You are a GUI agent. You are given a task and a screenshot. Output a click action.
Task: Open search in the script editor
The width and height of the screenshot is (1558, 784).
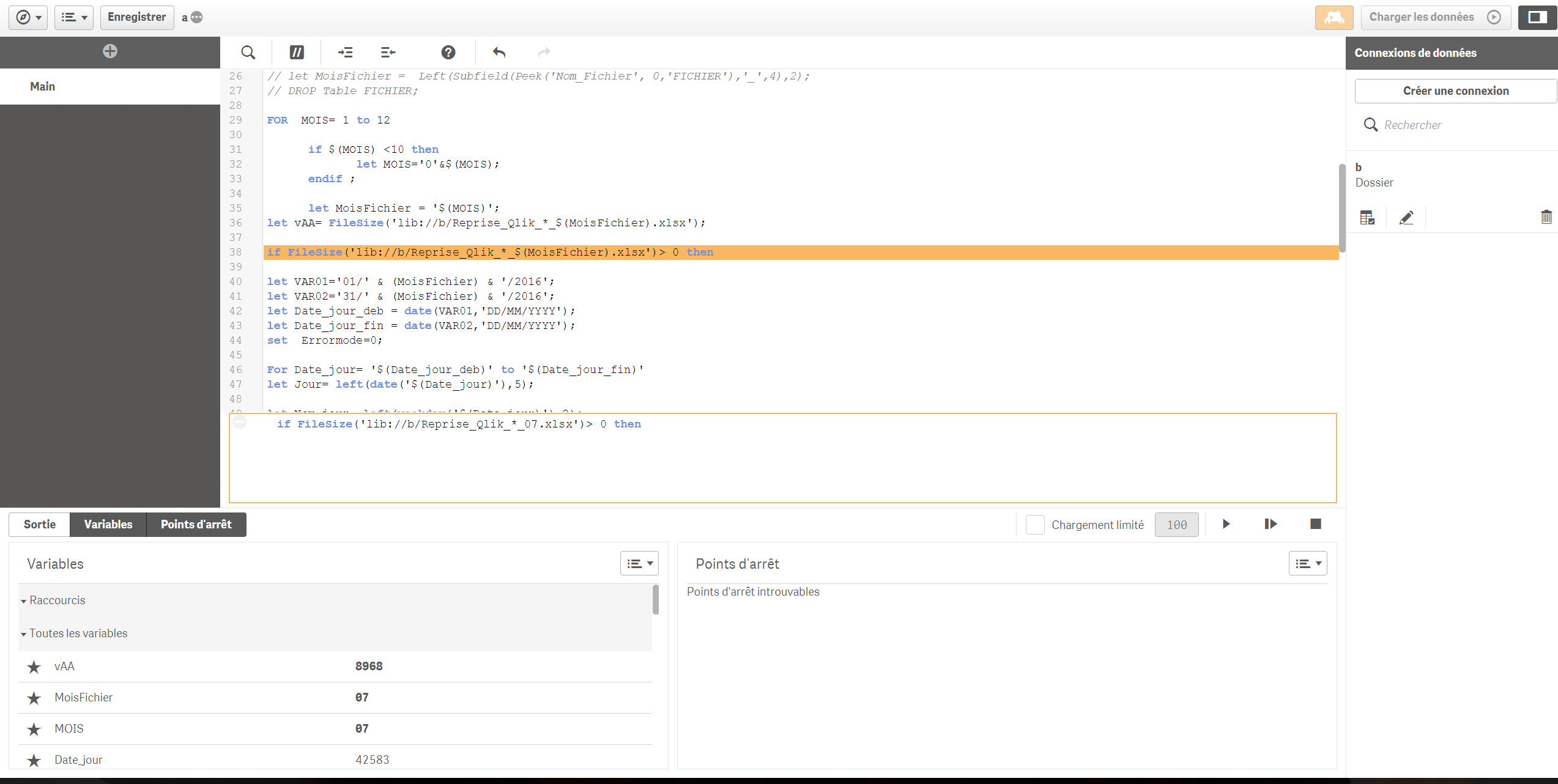pos(248,53)
